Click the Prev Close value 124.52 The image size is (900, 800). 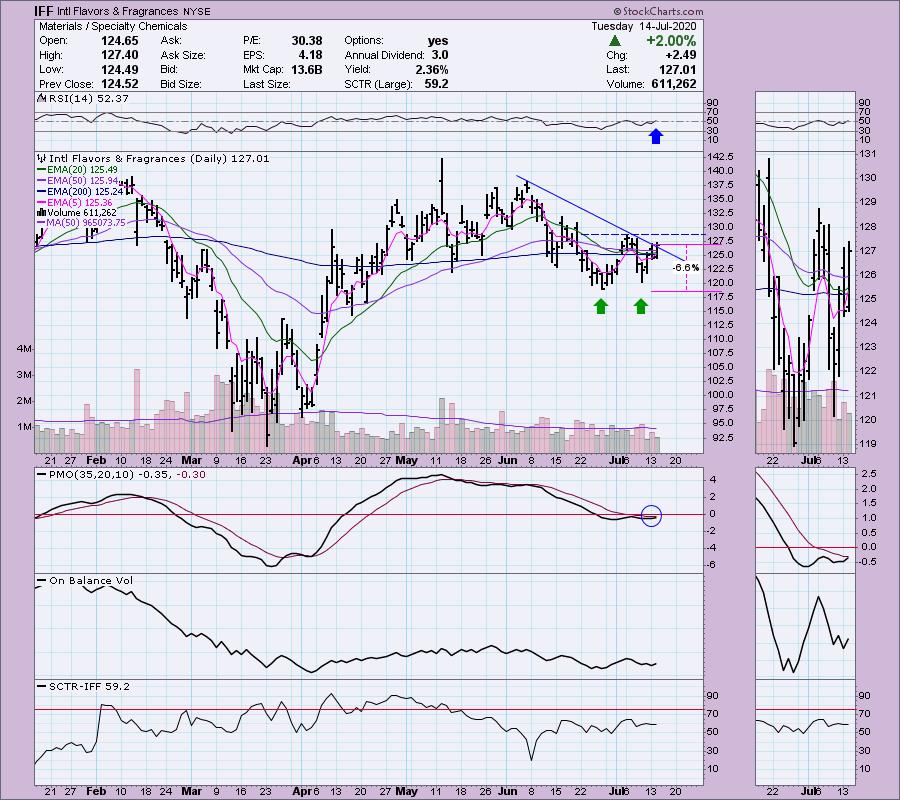pos(119,84)
